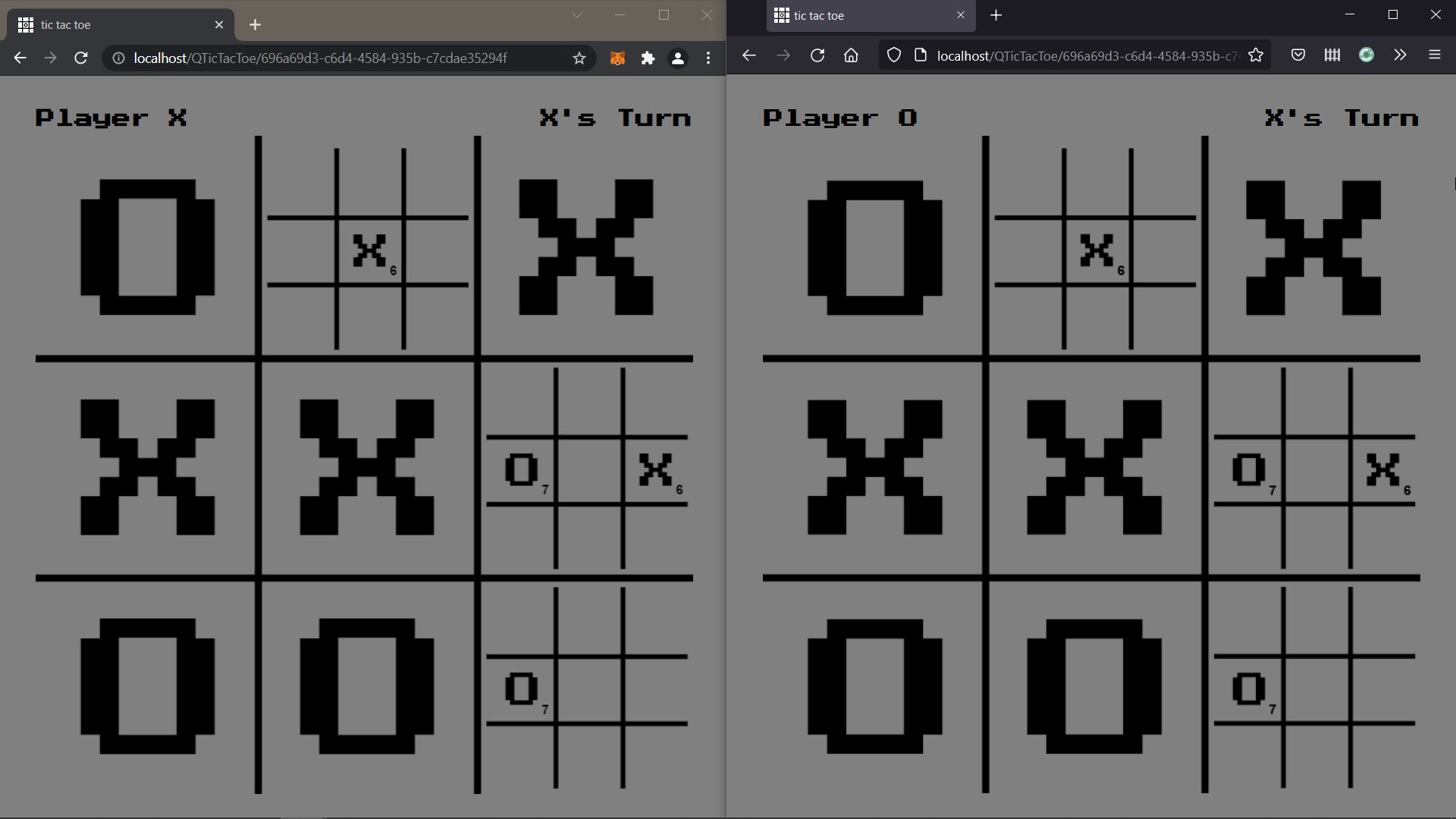1456x819 pixels.
Task: Click top-left empty cell of Player X top-middle board
Action: (300, 181)
